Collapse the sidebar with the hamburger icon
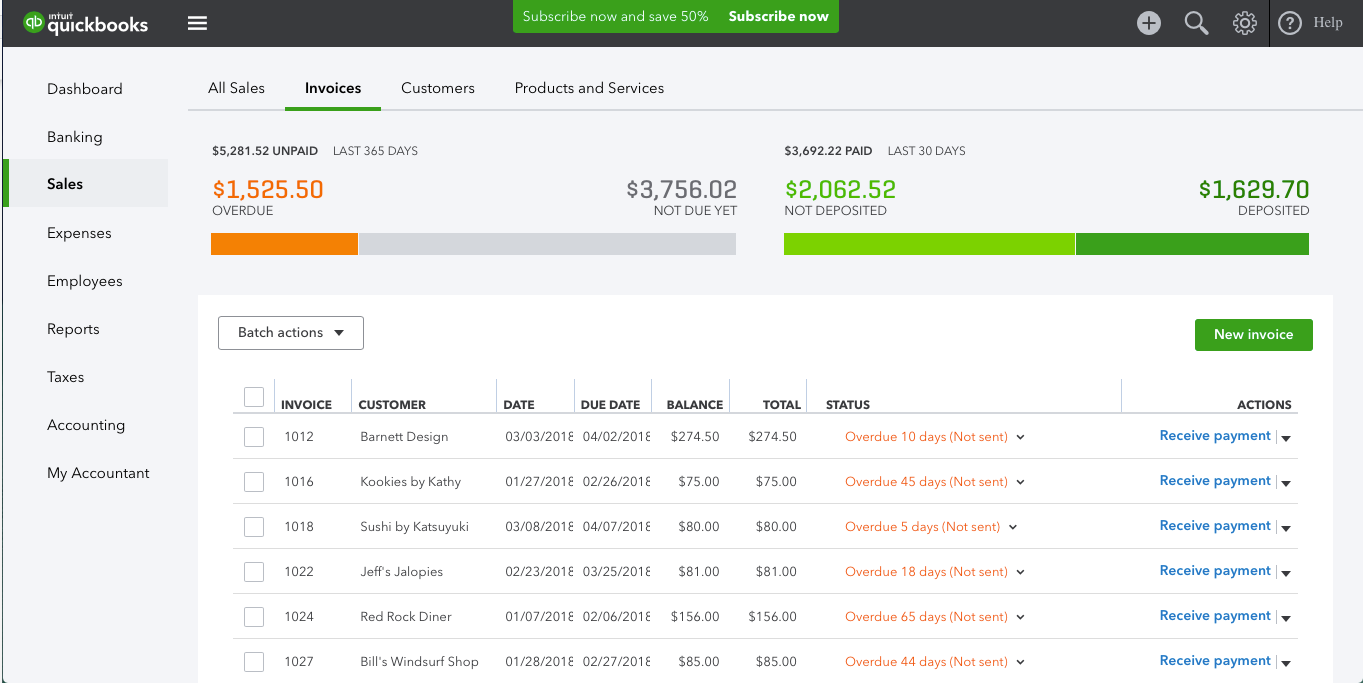The image size is (1363, 683). pos(197,22)
